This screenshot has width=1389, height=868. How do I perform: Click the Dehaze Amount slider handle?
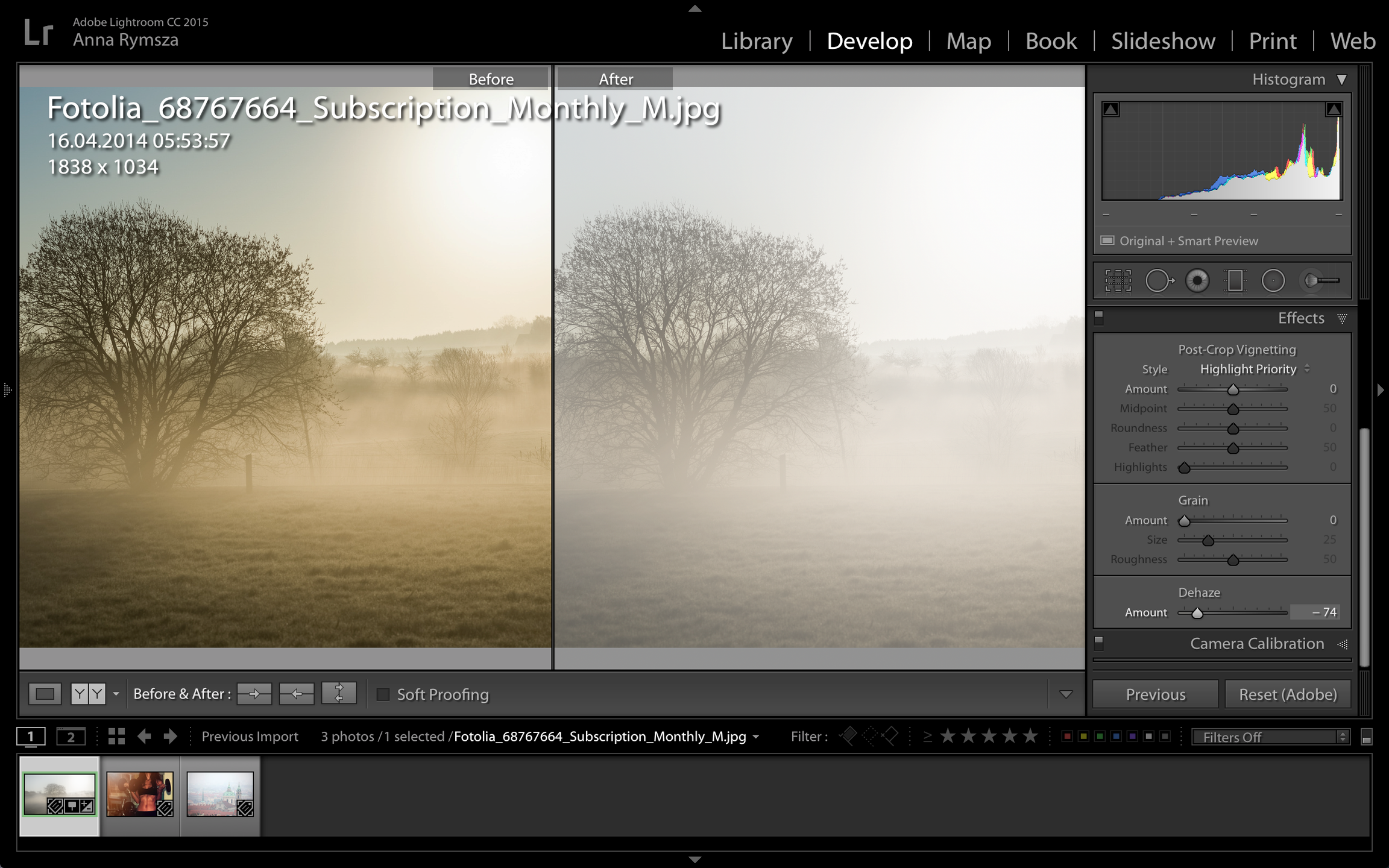pos(1197,613)
